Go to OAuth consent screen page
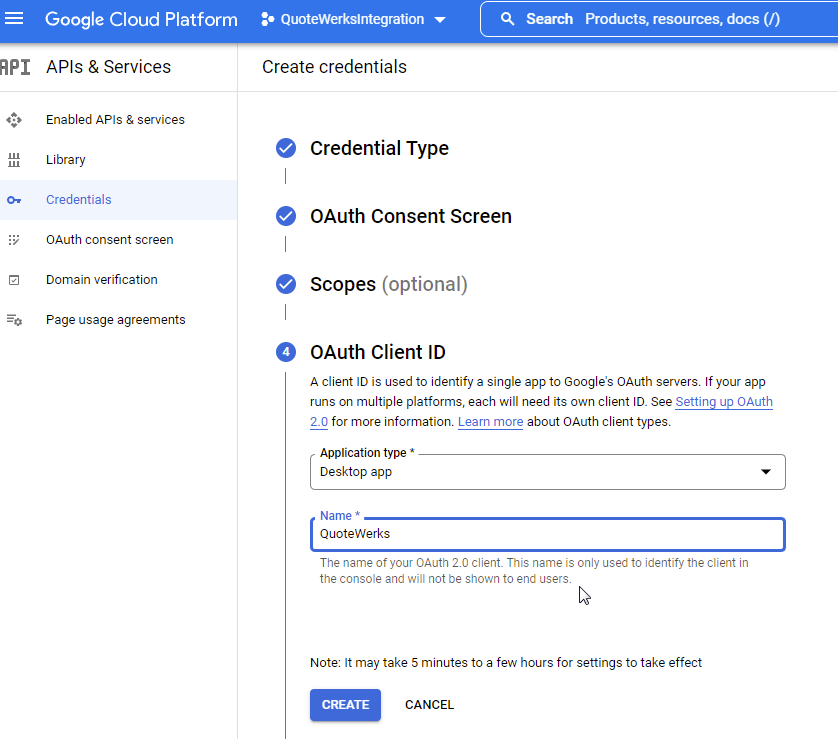The height and width of the screenshot is (739, 838). pyautogui.click(x=109, y=240)
